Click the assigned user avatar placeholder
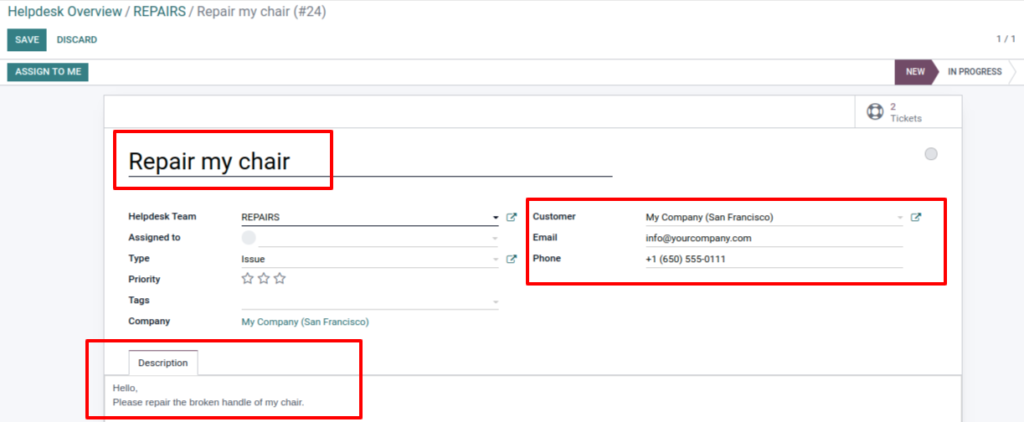The width and height of the screenshot is (1024, 422). coord(249,238)
